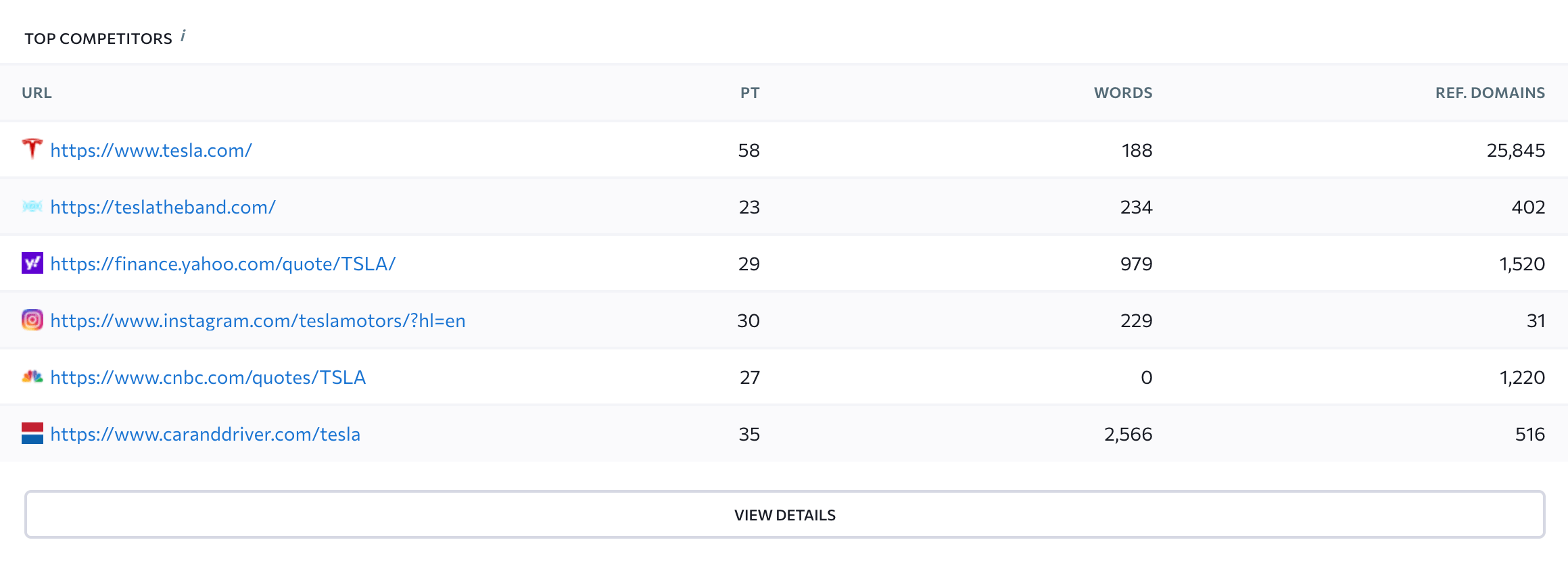
Task: Sort by the Words column header
Action: (1122, 93)
